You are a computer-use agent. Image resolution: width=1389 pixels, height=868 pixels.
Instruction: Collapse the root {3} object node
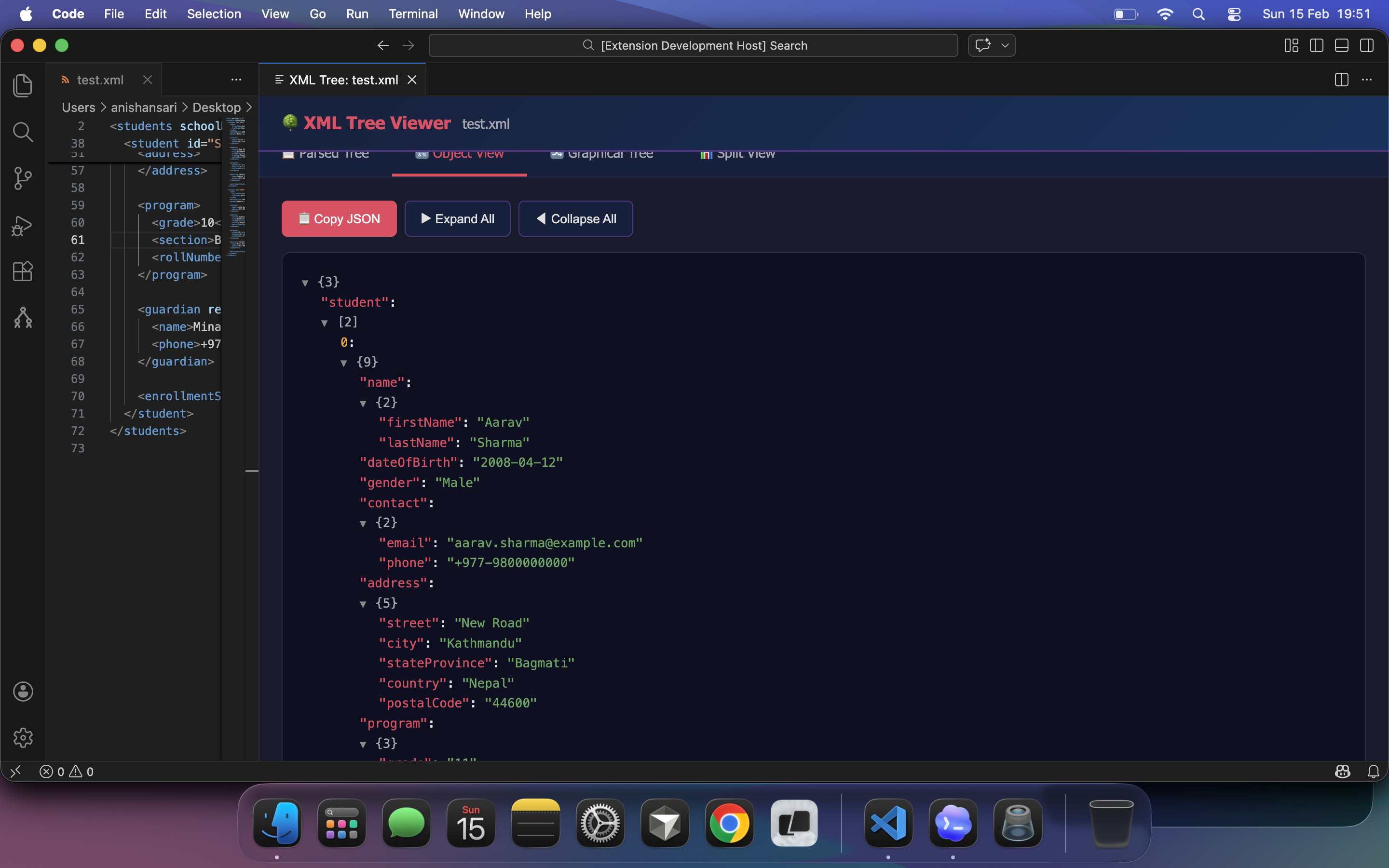point(305,283)
